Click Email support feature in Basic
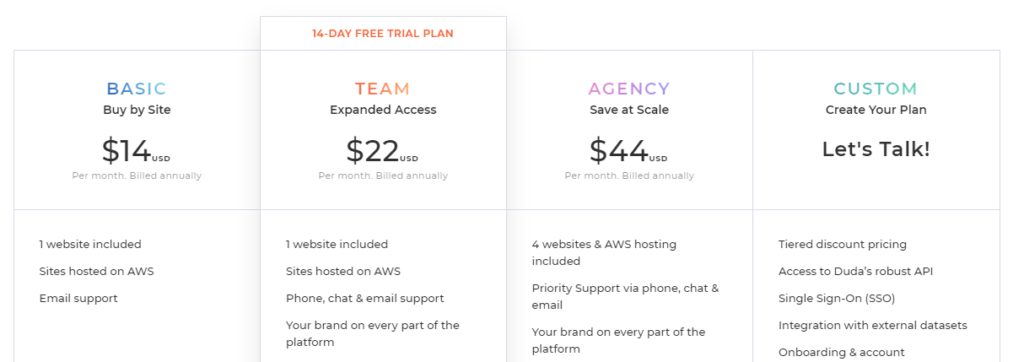Screen dimensions: 1024x362 pos(78,299)
